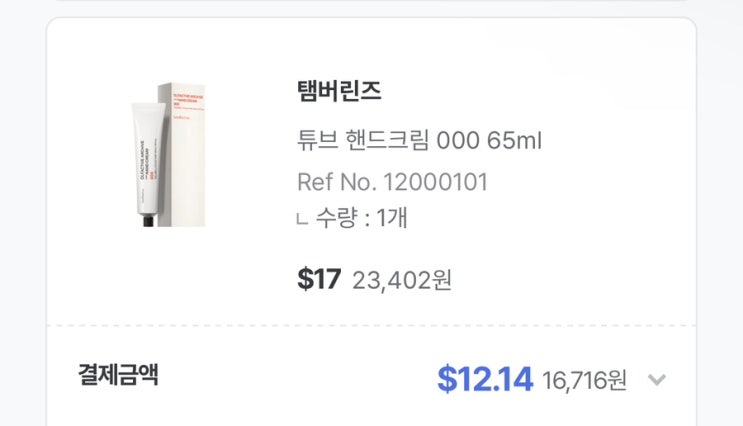Click the └ indent mark before 수량
The height and width of the screenshot is (426, 743).
point(301,221)
